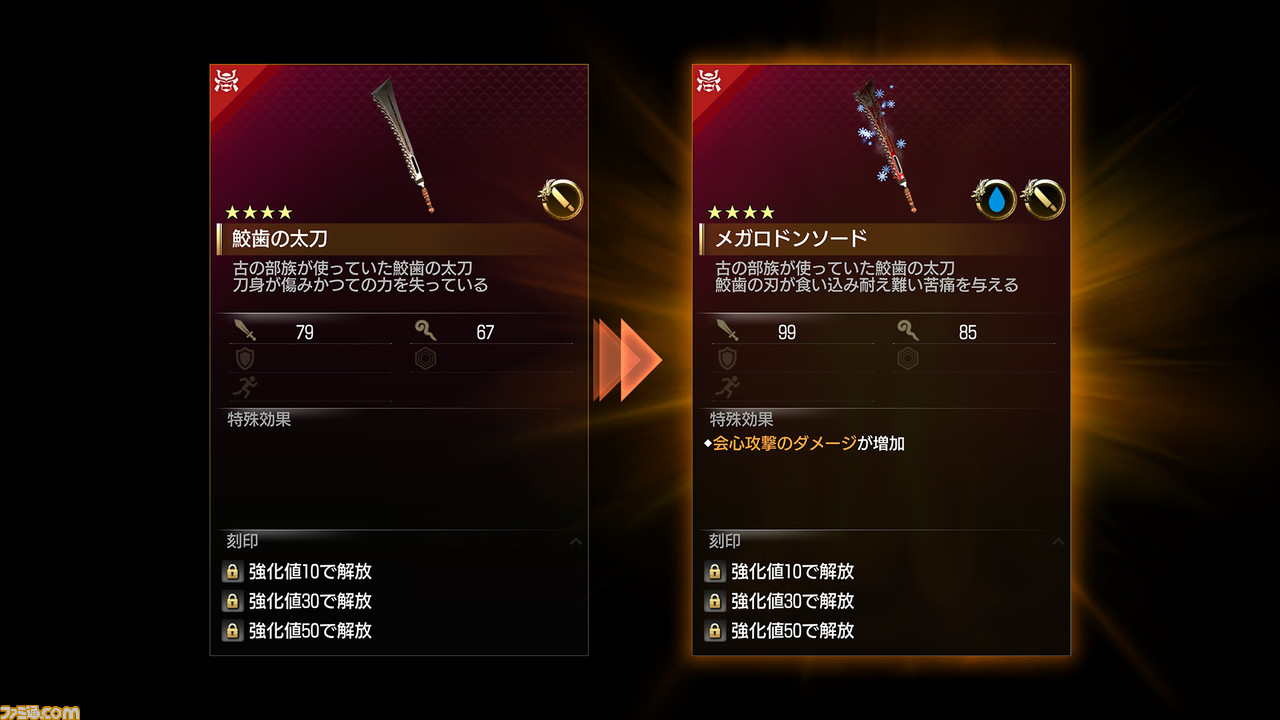Image resolution: width=1280 pixels, height=720 pixels.
Task: Select the 鮫歯の太刀 name header
Action: 400,239
